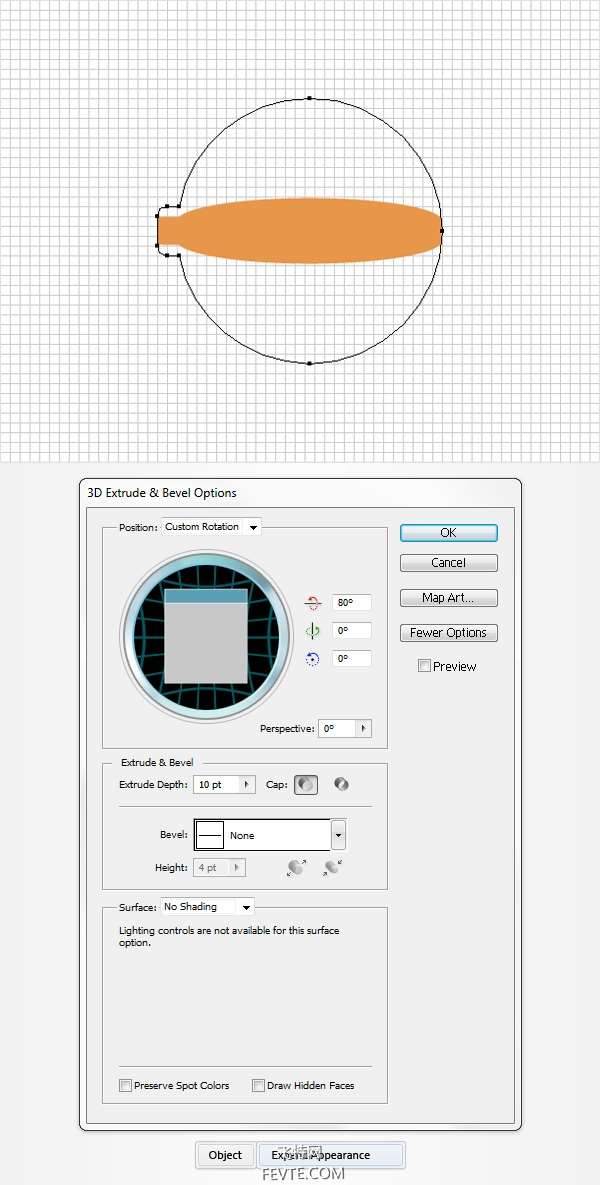Turn cap on for solid appearance
This screenshot has height=1185, width=600.
(306, 784)
